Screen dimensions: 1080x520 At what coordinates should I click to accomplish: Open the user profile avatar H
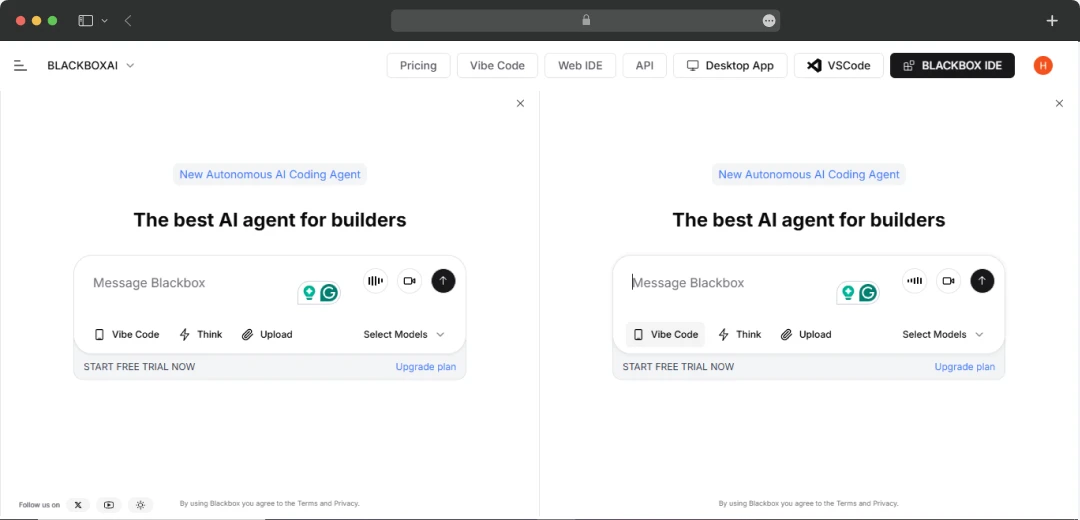(x=1043, y=65)
